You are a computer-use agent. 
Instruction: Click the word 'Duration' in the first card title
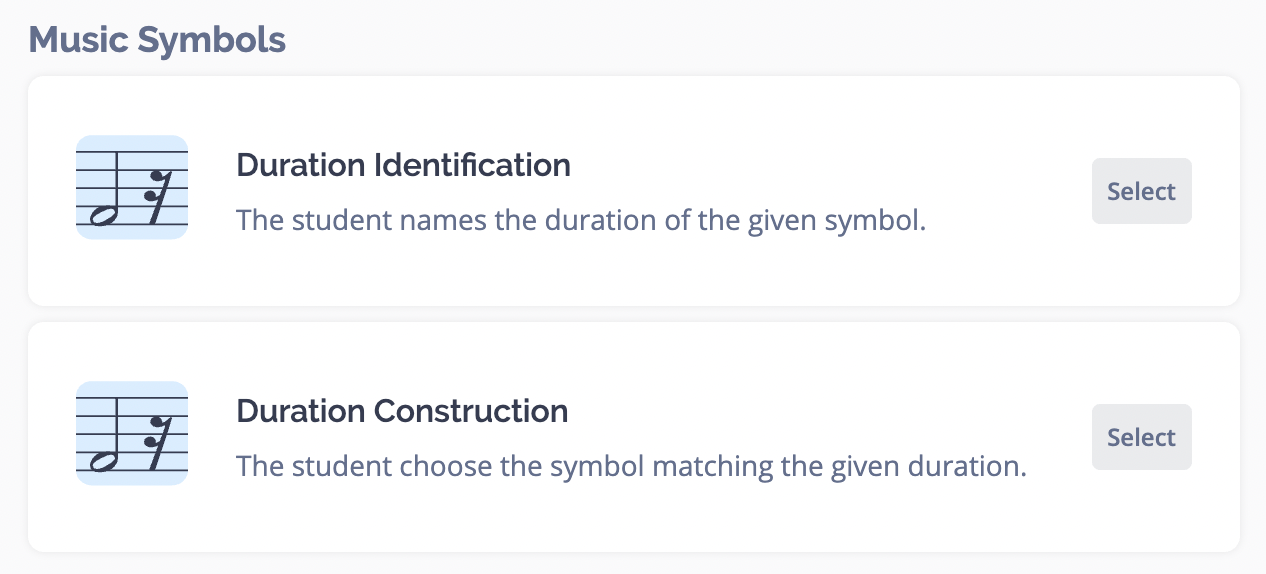click(301, 165)
